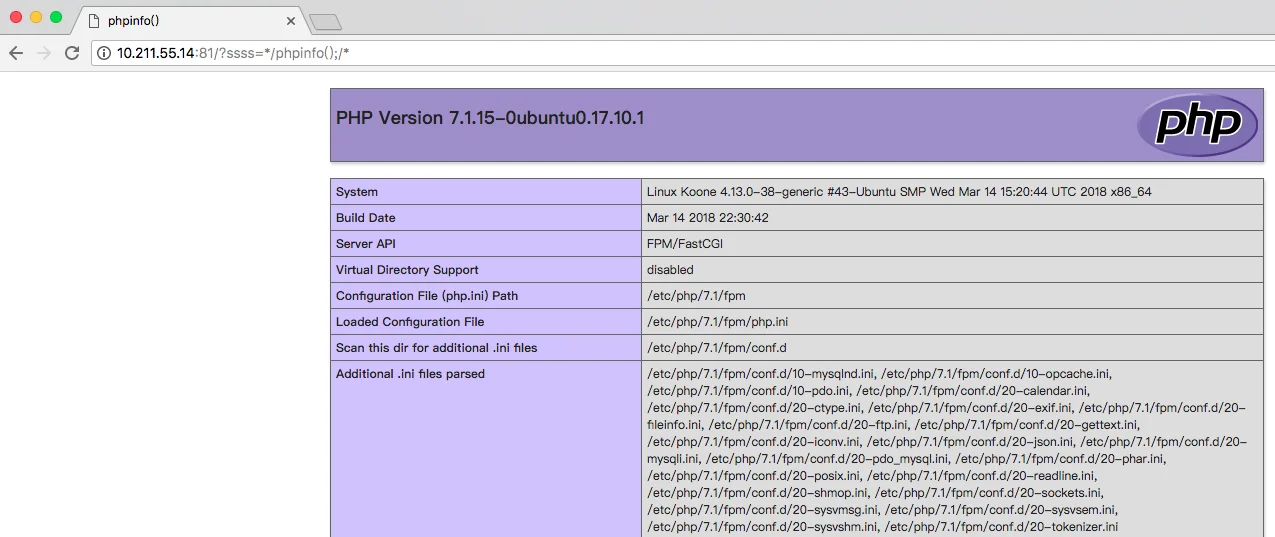Click the PHP logo in the header
Screen dimensions: 1275x537
1197,126
